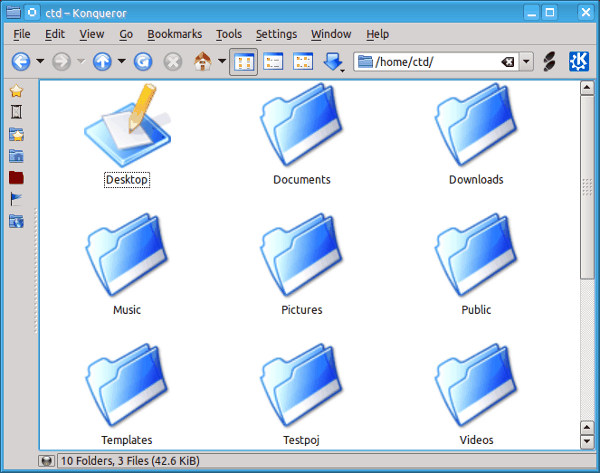Switch to Icon View mode
Screen dimensions: 600x473
click(243, 62)
